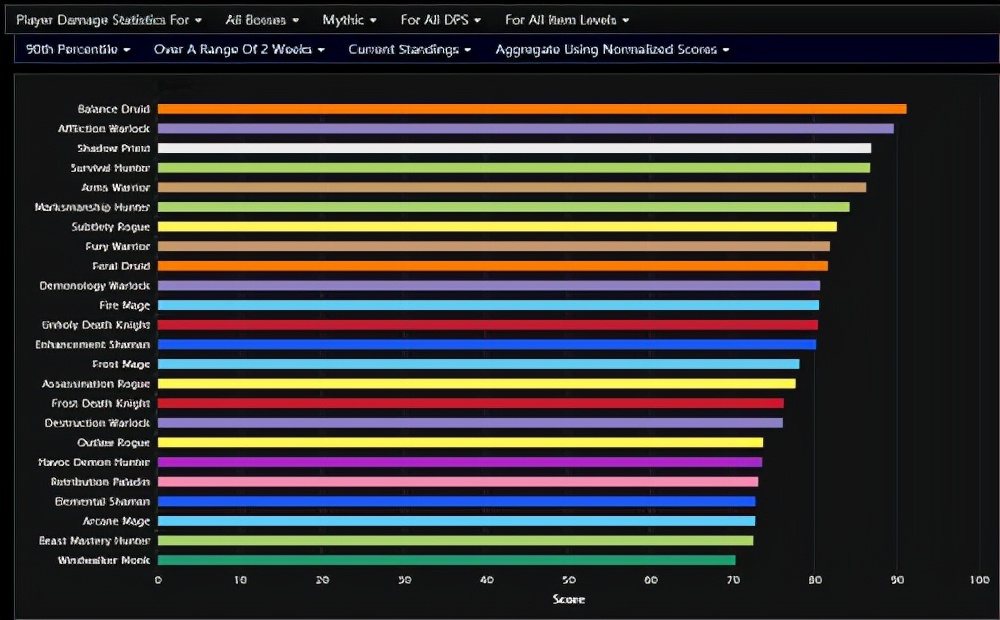This screenshot has height=620, width=1000.
Task: Click the Frost Mage bar
Action: point(478,364)
